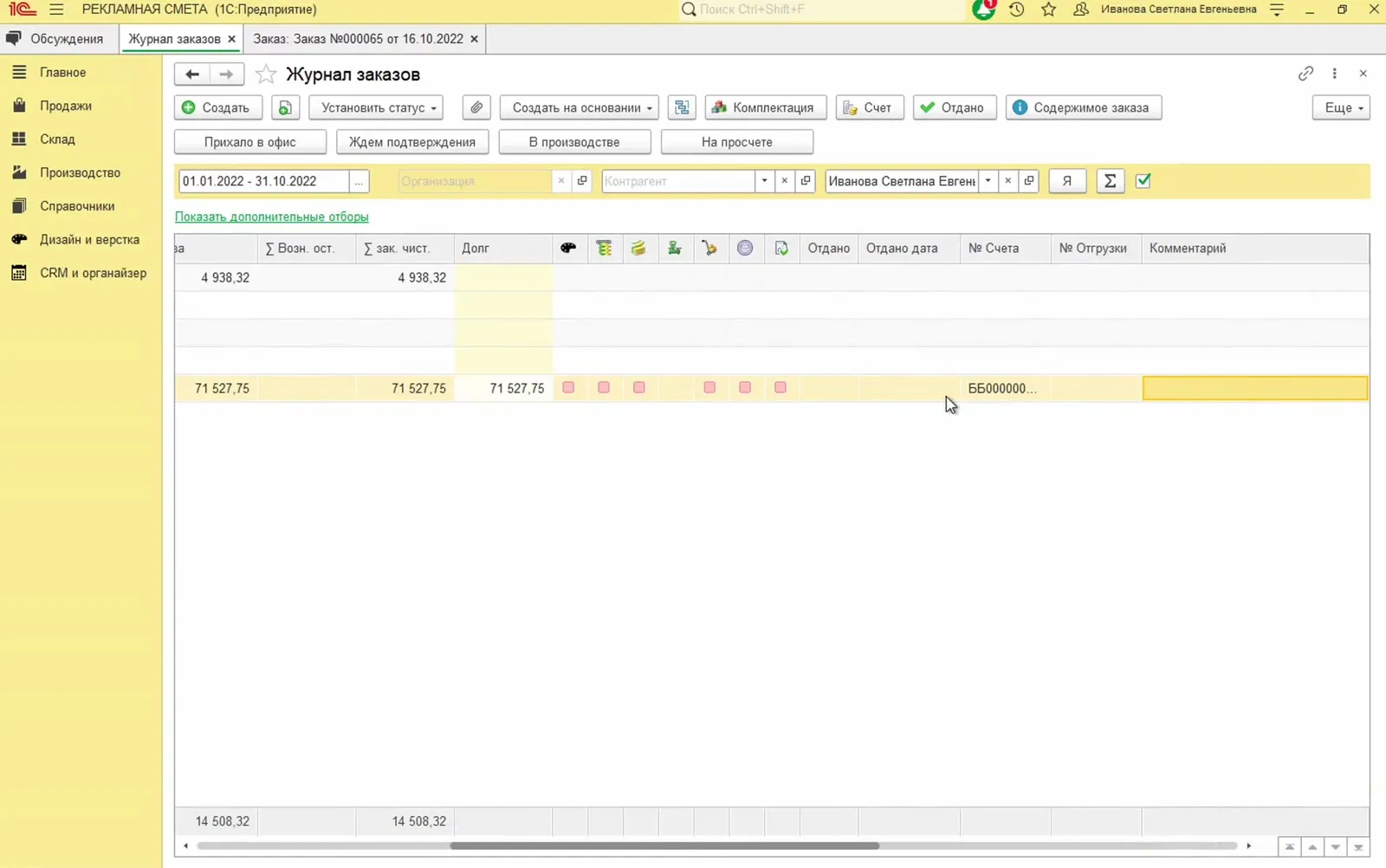Open the Еще dropdown menu
This screenshot has width=1386, height=868.
1341,107
